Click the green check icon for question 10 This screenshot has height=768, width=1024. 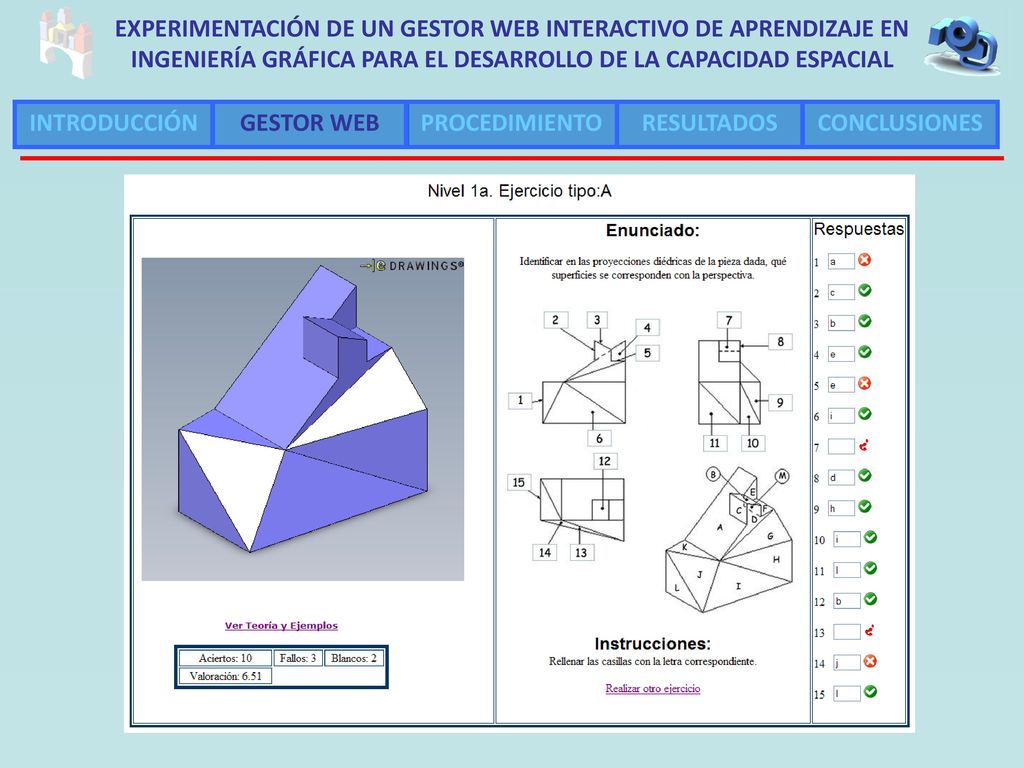(871, 537)
